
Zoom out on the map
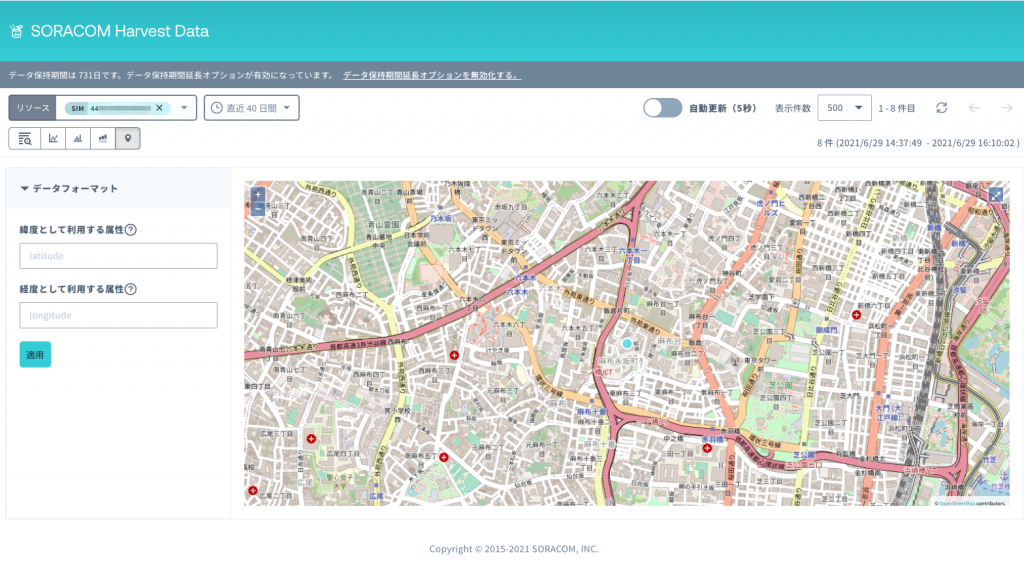coord(258,208)
